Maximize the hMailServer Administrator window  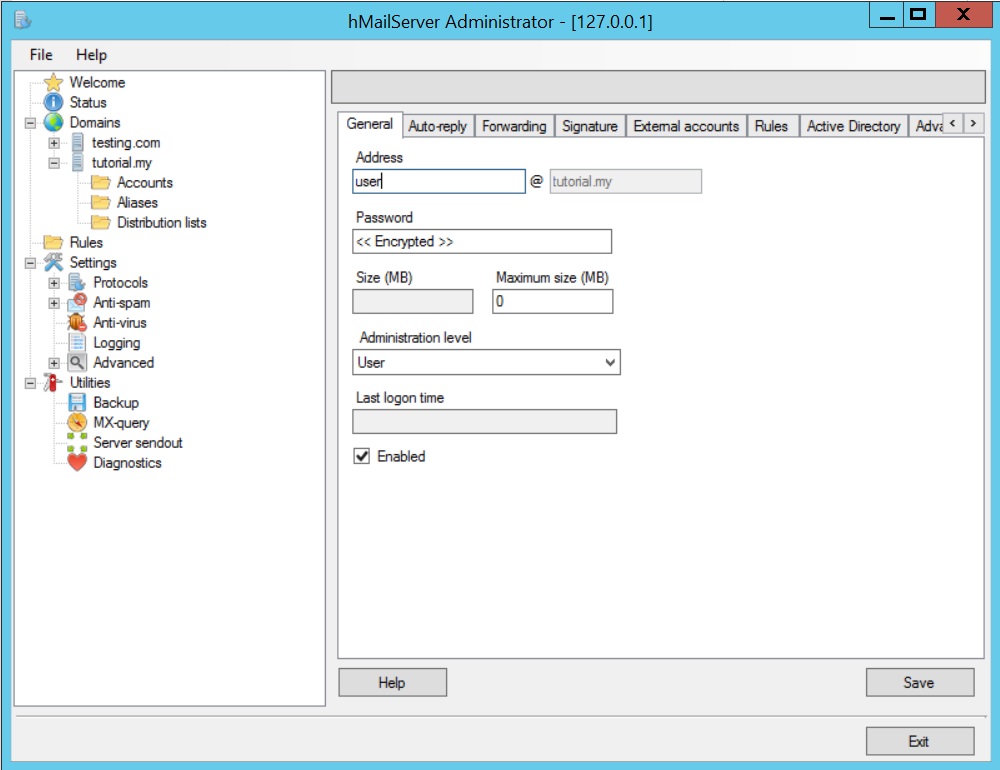coord(919,14)
